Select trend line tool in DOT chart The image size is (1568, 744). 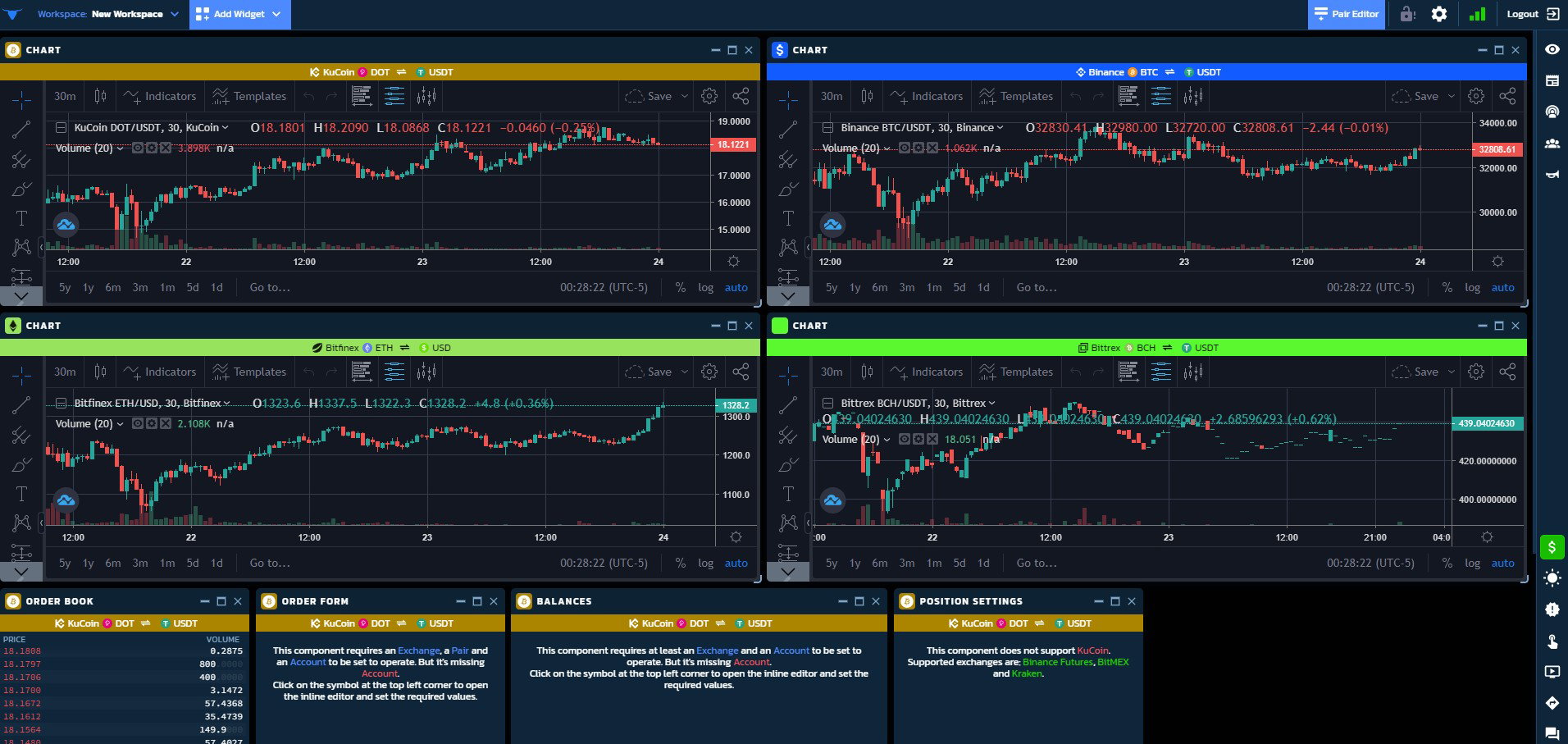coord(21,130)
